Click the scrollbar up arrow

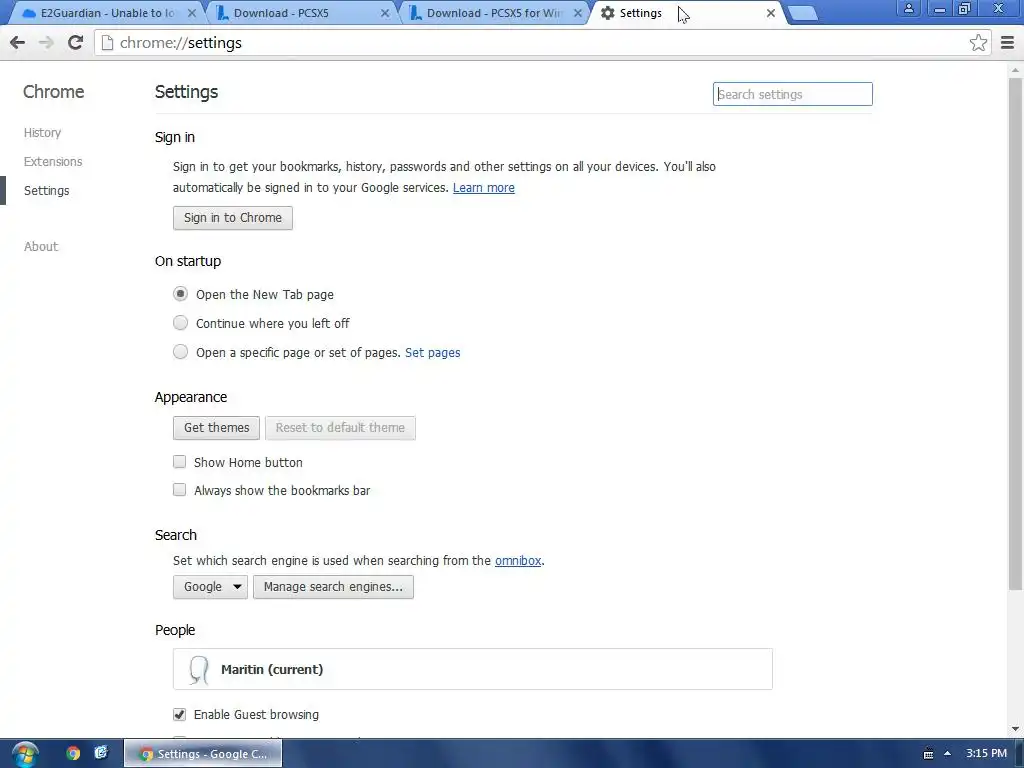(x=1016, y=69)
